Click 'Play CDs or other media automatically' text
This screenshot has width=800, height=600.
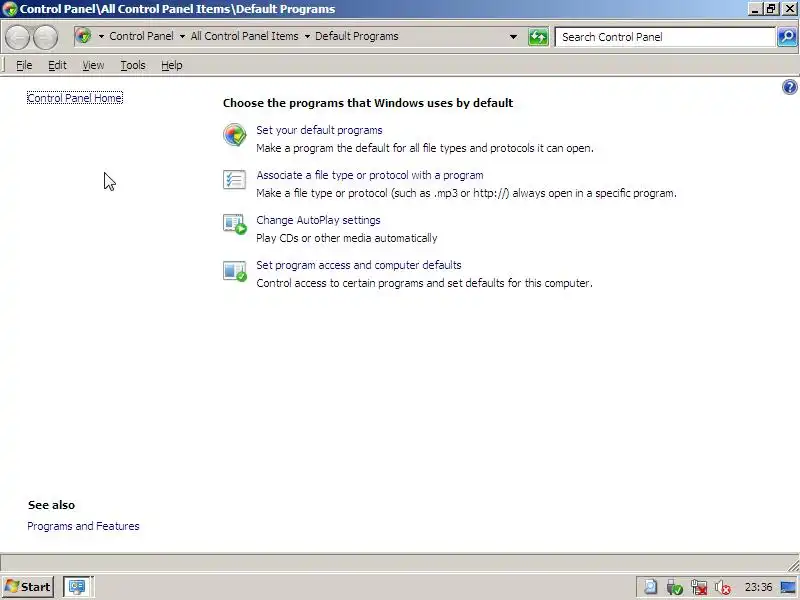click(x=347, y=238)
